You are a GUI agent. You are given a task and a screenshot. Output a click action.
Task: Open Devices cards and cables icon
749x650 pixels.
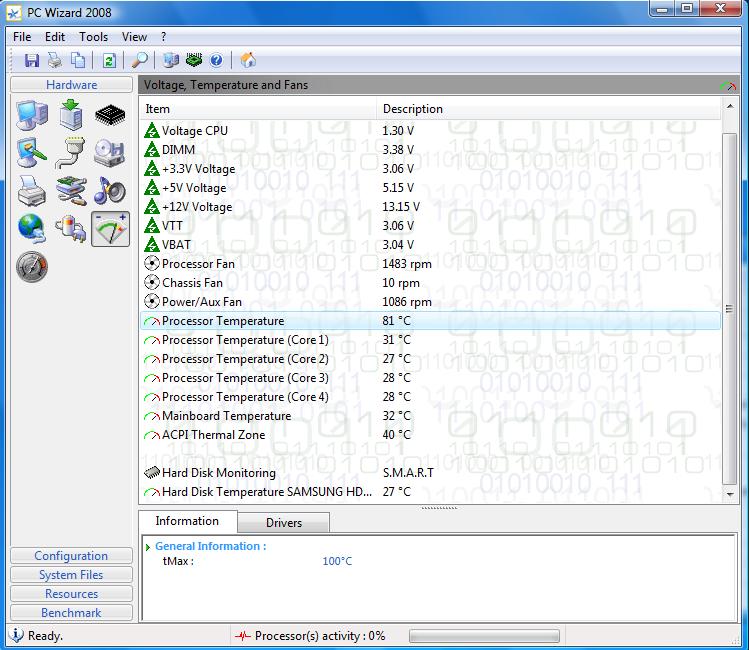click(71, 191)
